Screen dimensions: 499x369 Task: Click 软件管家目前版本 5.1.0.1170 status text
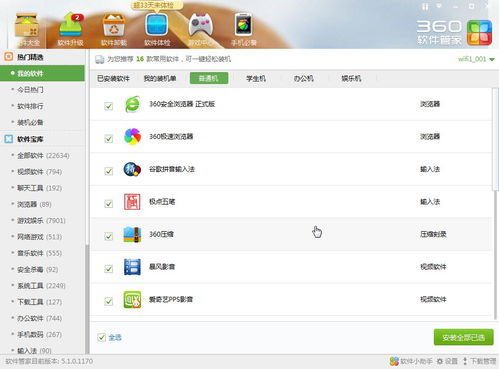pos(49,361)
